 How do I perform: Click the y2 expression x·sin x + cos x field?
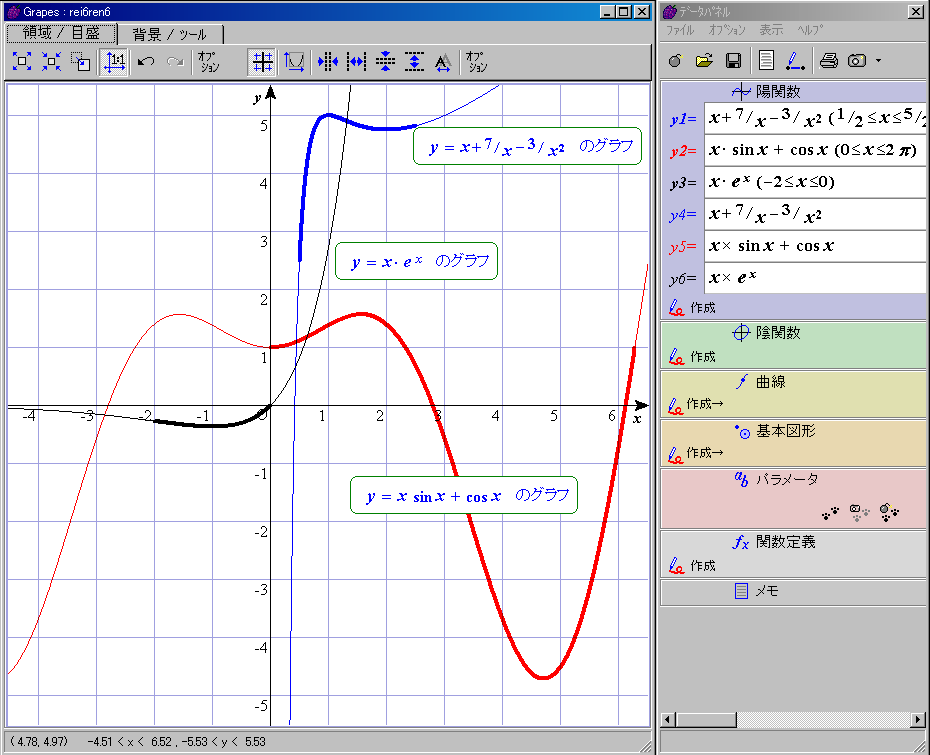(815, 150)
